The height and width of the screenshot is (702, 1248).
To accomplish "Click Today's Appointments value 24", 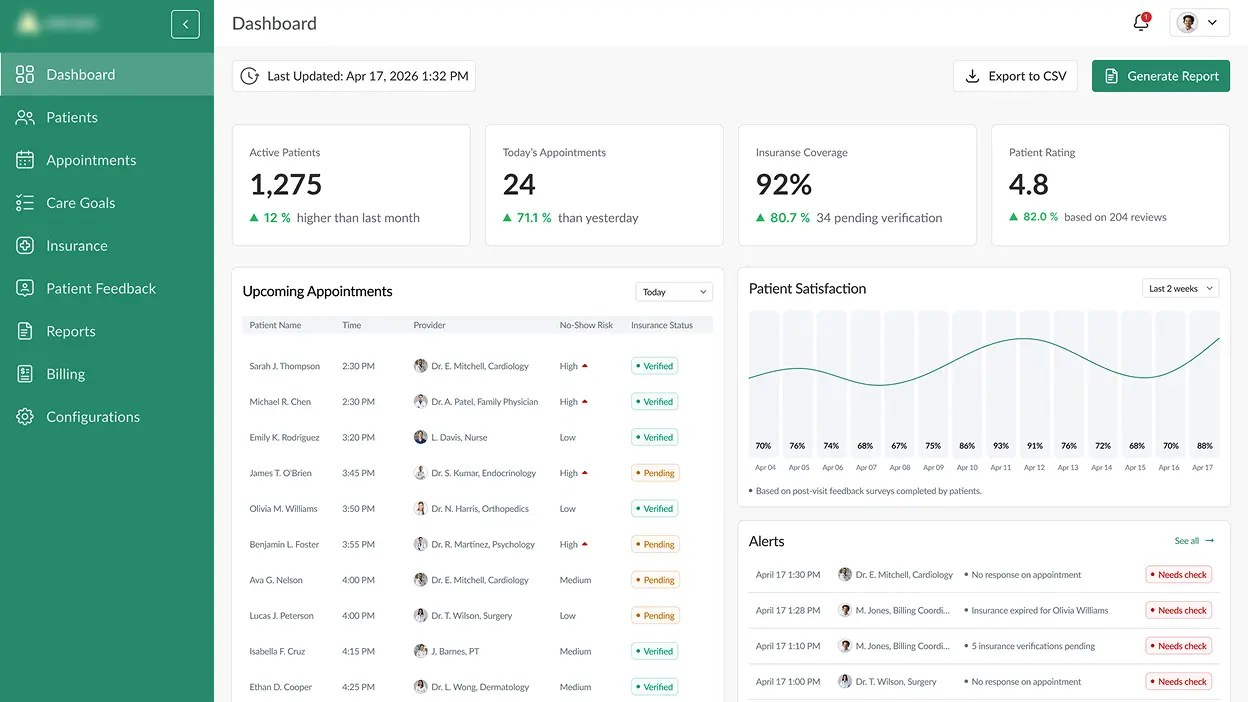I will 519,185.
